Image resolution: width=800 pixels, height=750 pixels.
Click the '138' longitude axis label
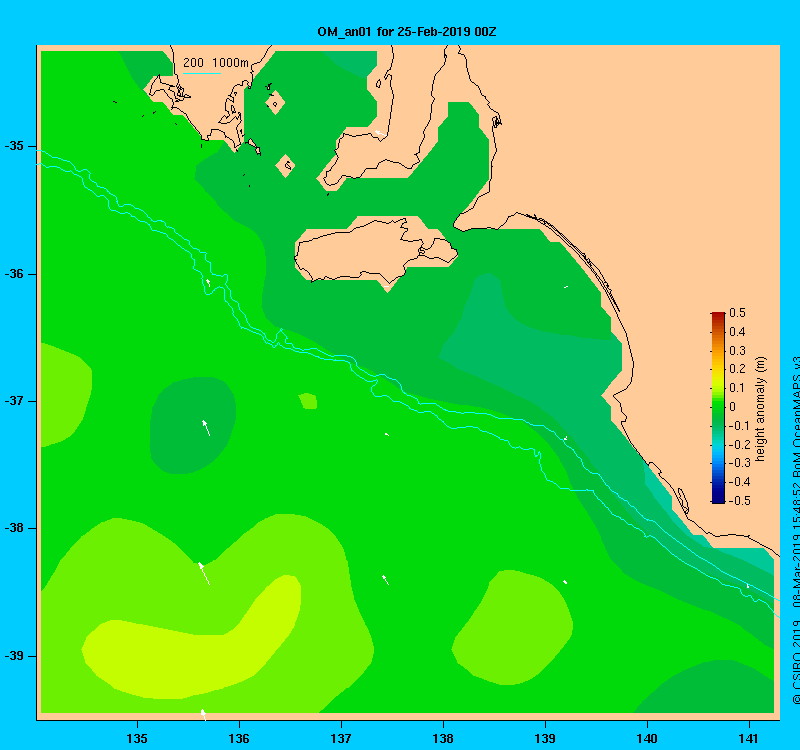(443, 738)
